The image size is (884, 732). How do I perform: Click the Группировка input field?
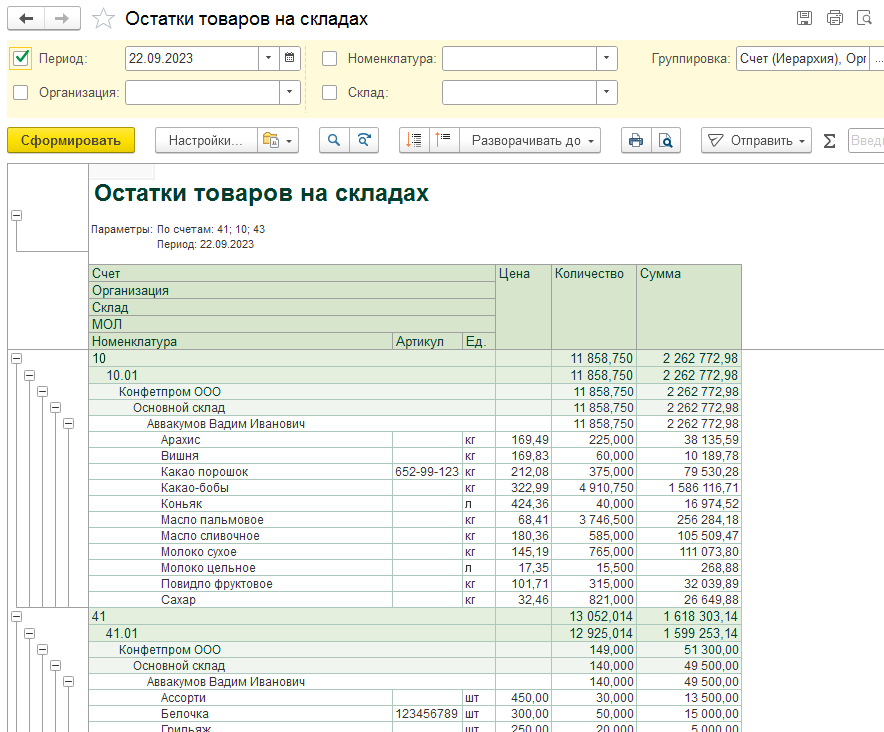point(803,58)
